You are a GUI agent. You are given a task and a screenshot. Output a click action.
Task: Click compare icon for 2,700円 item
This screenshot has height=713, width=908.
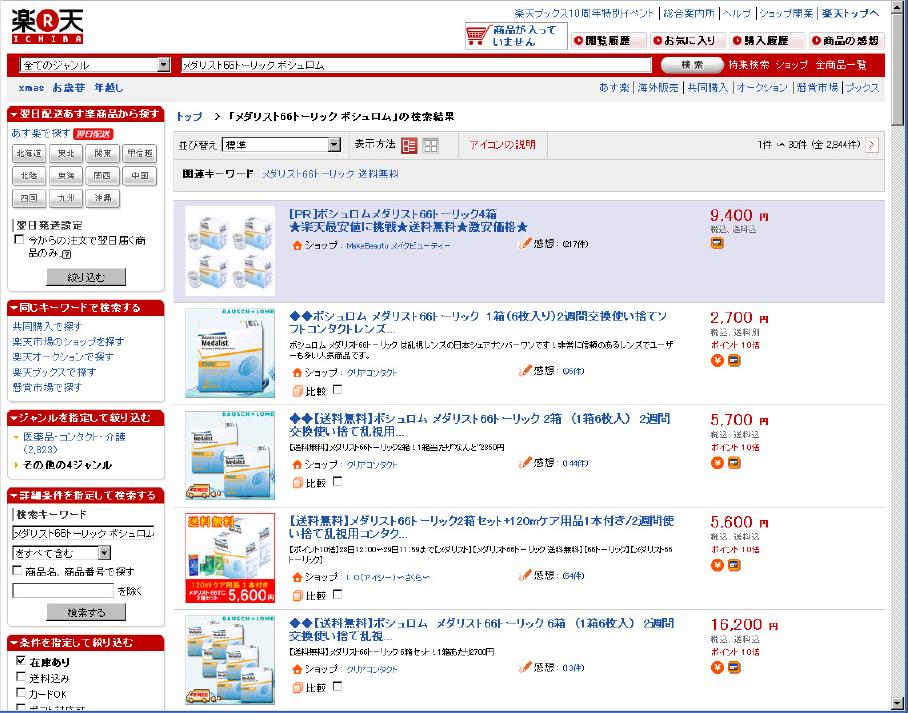pyautogui.click(x=298, y=392)
